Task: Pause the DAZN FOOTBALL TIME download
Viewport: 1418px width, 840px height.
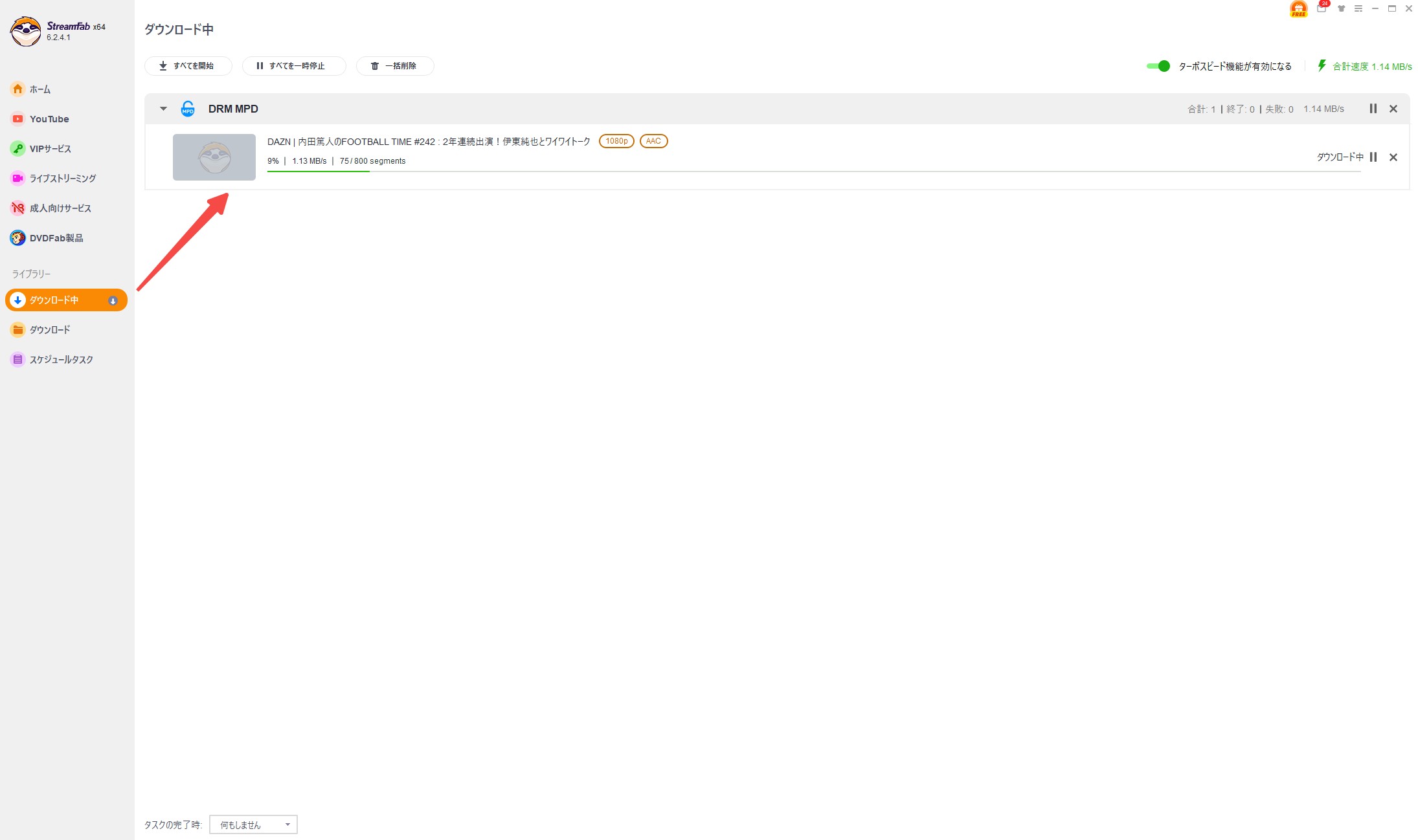Action: 1373,157
